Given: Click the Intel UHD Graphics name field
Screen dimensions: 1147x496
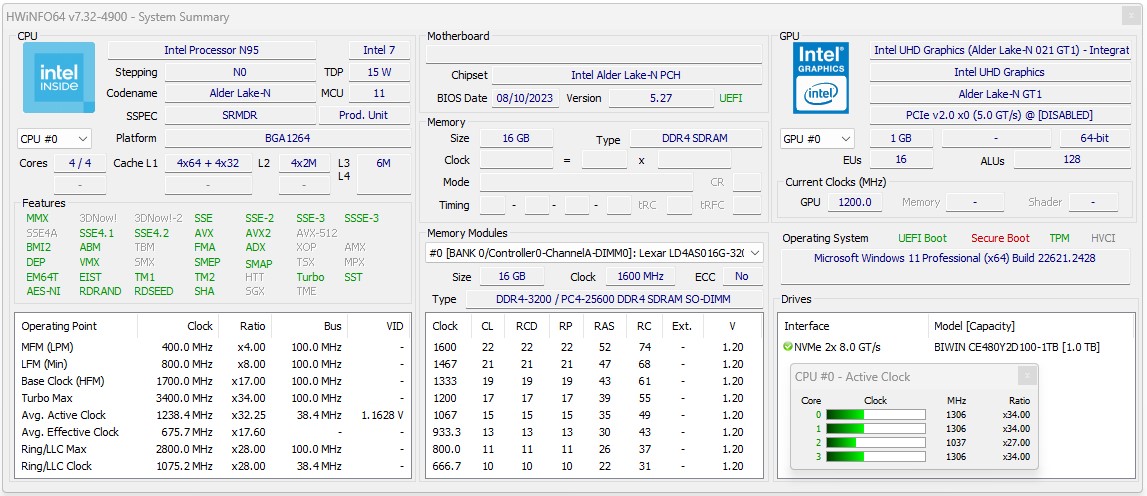Looking at the screenshot, I should (x=1000, y=72).
